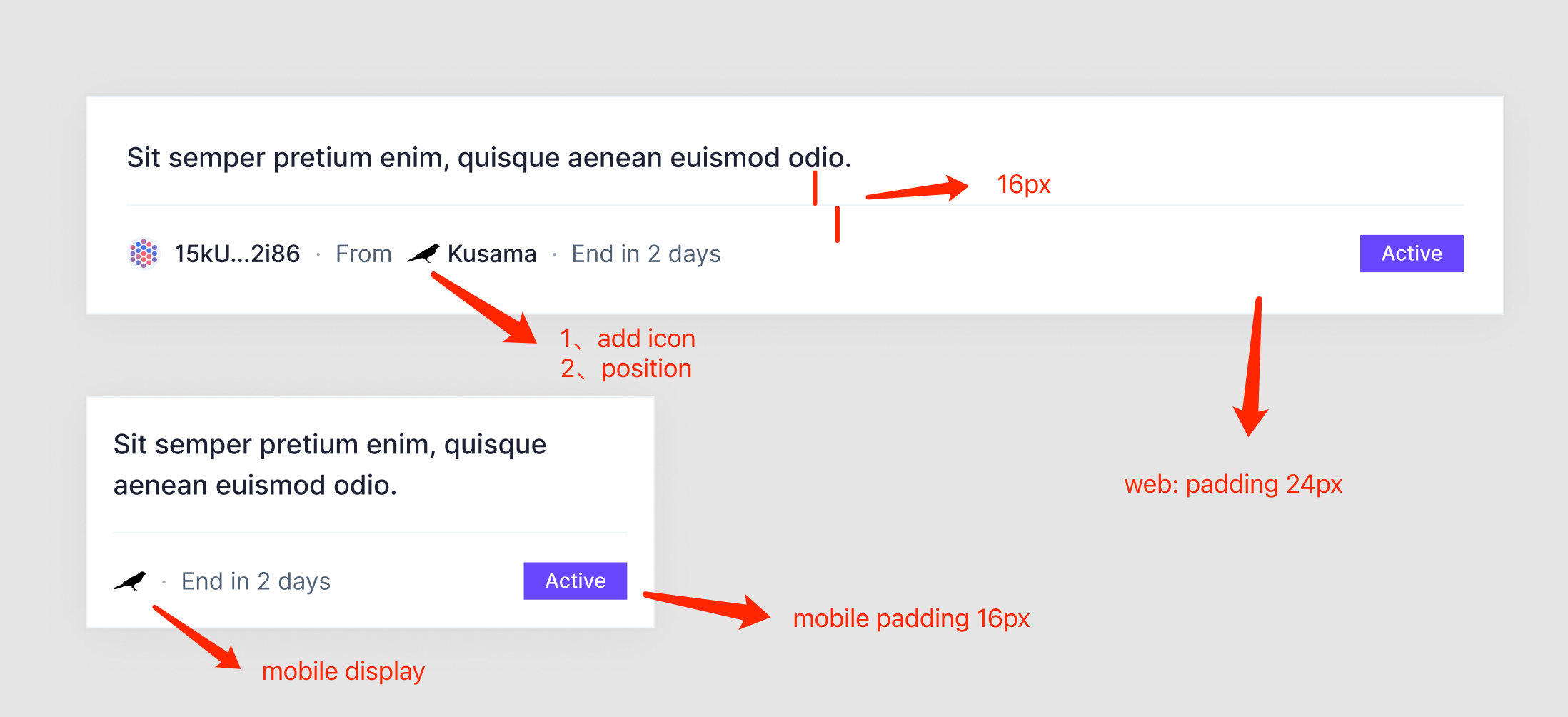
Task: Select the bird icon left of End in 2 days
Action: click(x=130, y=581)
